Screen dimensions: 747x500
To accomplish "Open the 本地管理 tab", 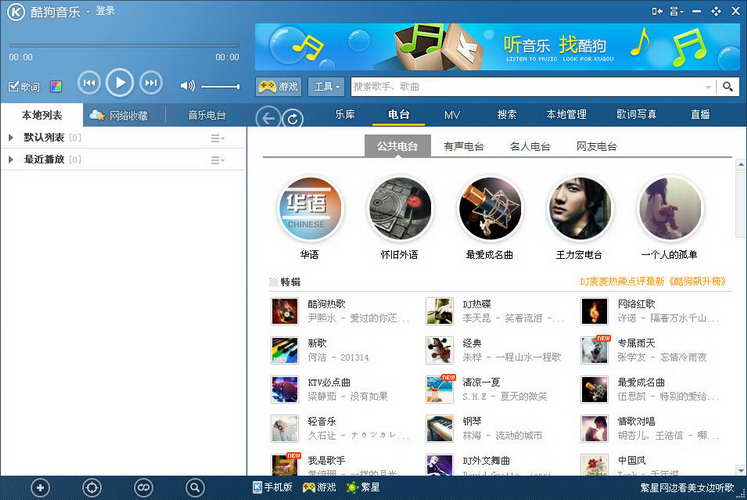I will [x=566, y=114].
